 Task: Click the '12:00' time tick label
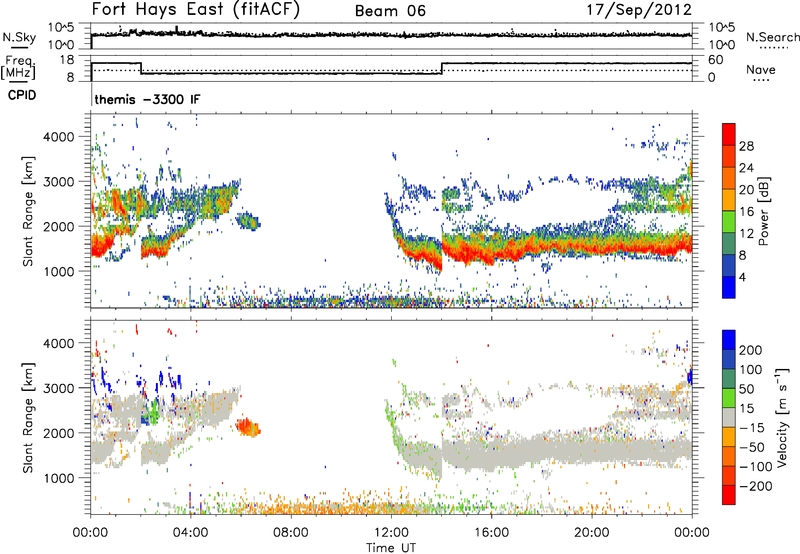tap(391, 533)
